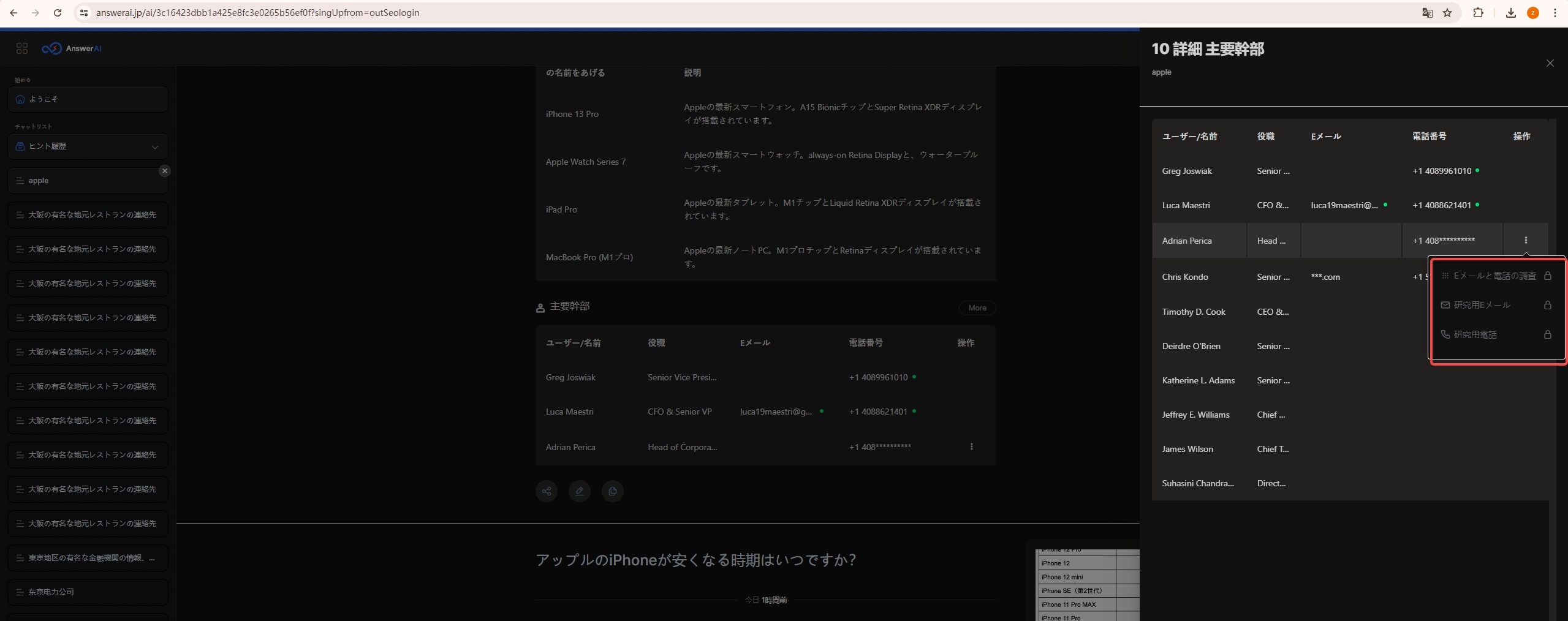Viewport: 1568px width, 621px height.
Task: Click the ***.com email for Chris Kondo
Action: tap(1325, 277)
